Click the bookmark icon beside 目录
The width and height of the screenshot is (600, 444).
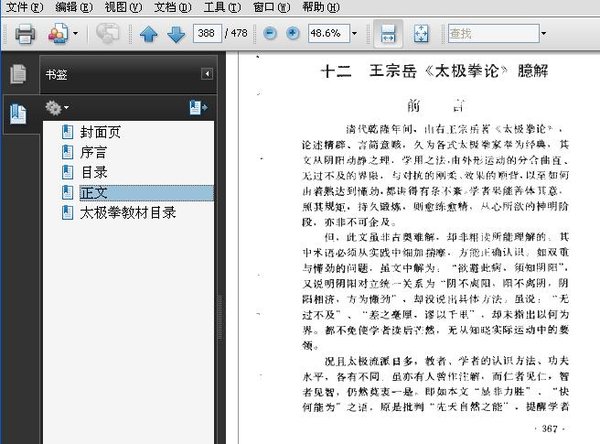(67, 172)
